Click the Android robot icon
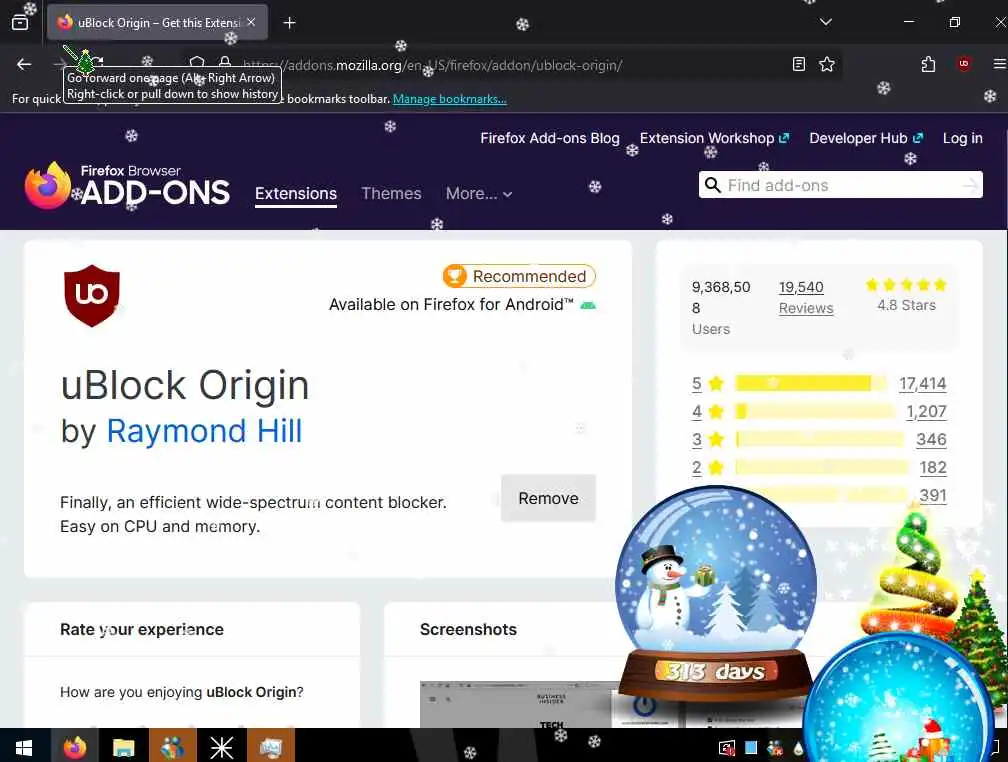 [588, 305]
